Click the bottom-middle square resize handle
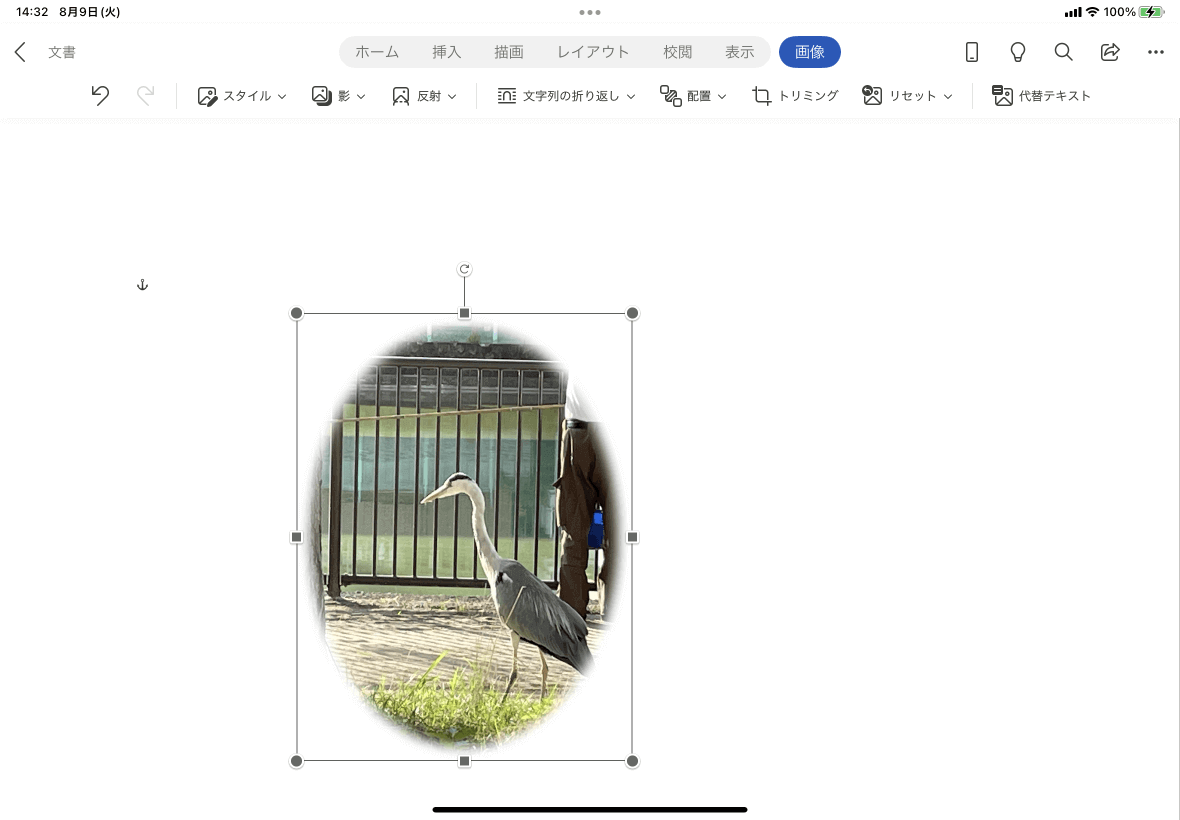This screenshot has height=820, width=1180. tap(464, 761)
